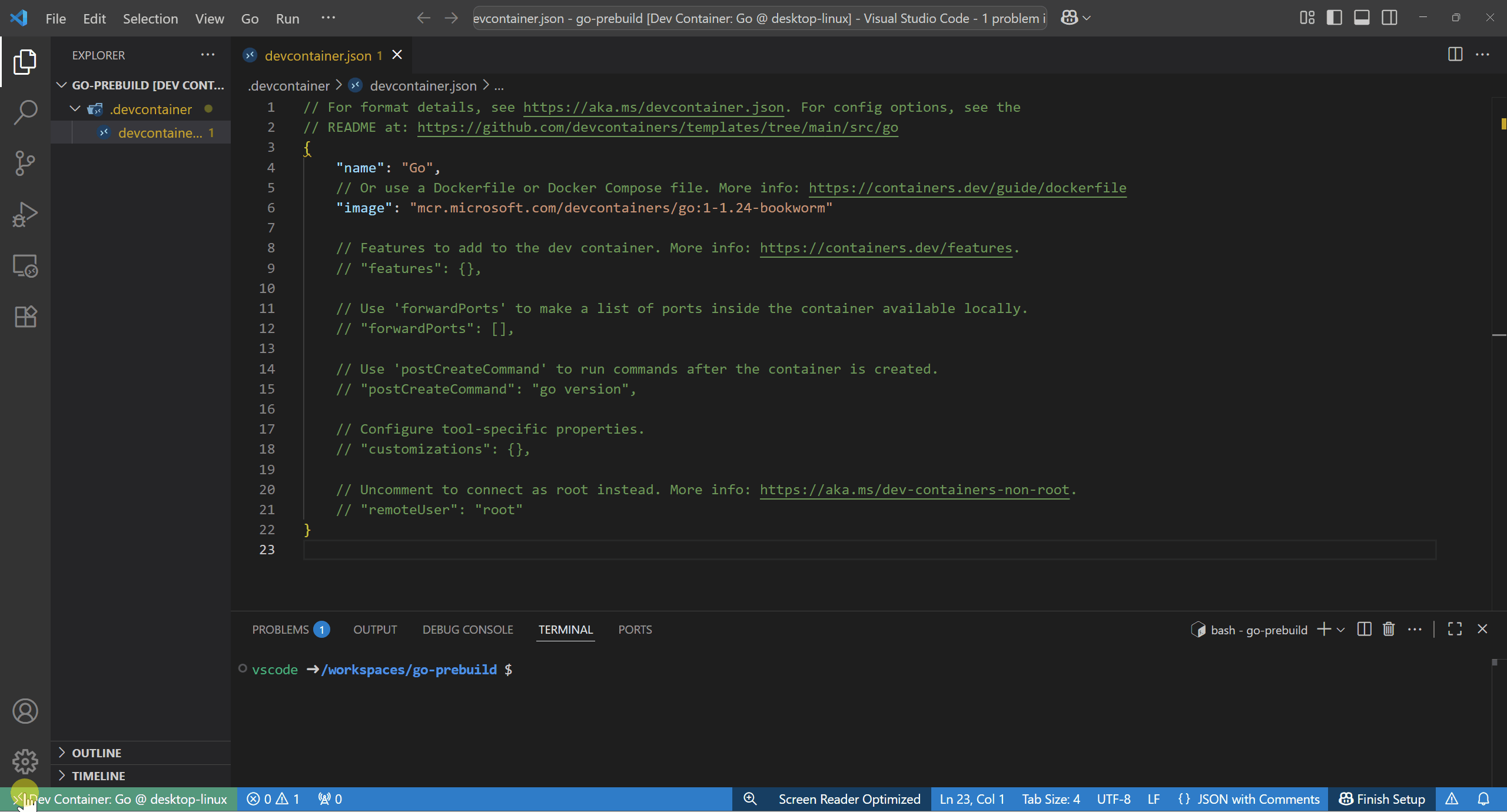Viewport: 1507px width, 812px height.
Task: Follow the containers.dev/features link
Action: [x=885, y=248]
